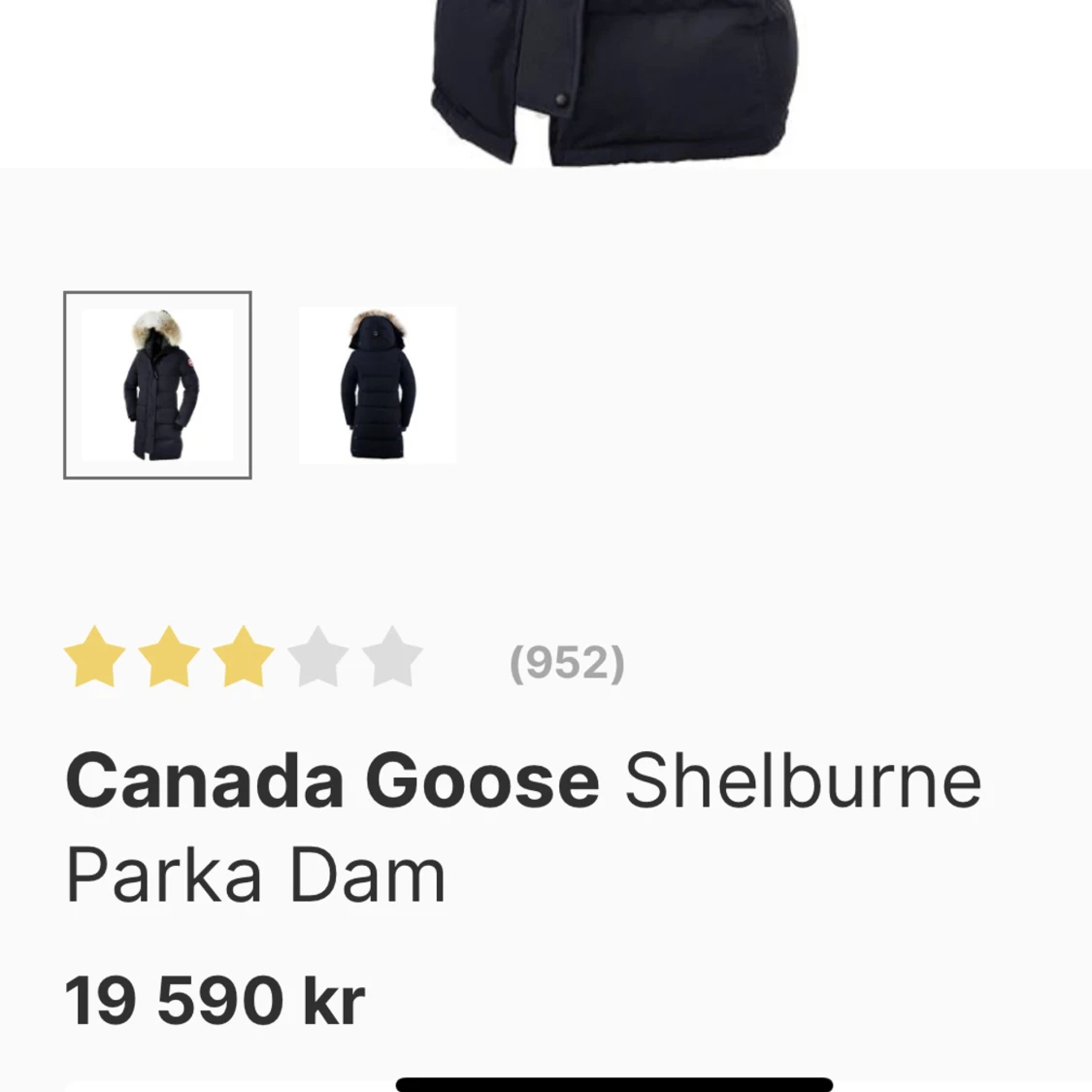Set rating with fourth gray star
Screen dimensions: 1092x1092
click(x=318, y=657)
